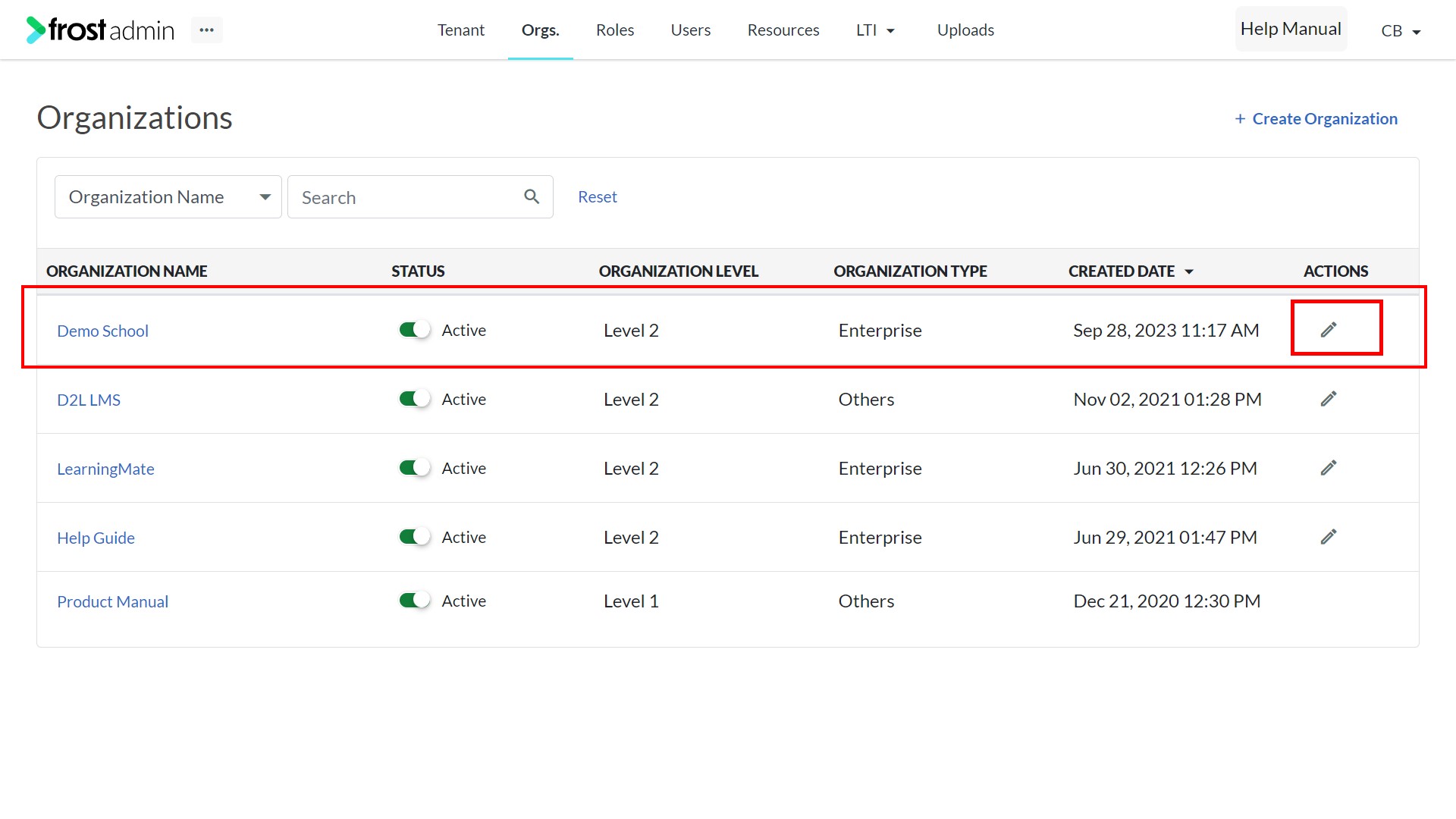This screenshot has width=1456, height=819.
Task: Edit the Demo School organization
Action: click(1328, 330)
